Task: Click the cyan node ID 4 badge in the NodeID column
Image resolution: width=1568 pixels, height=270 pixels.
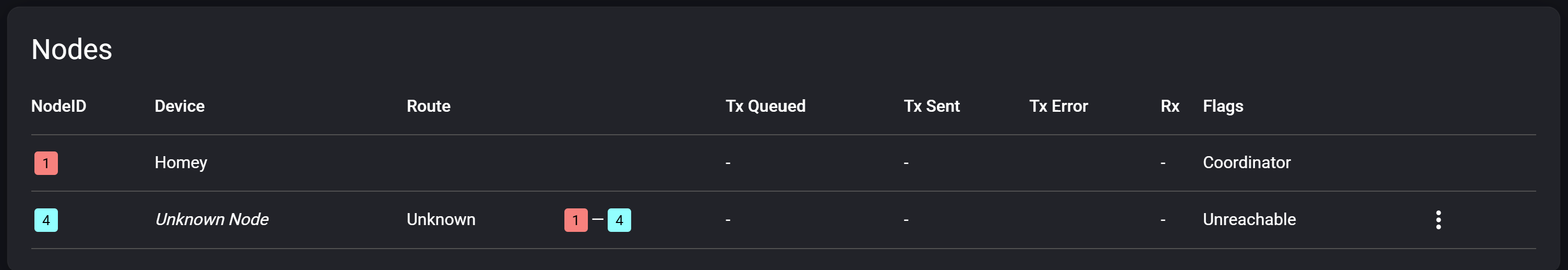Action: click(46, 220)
